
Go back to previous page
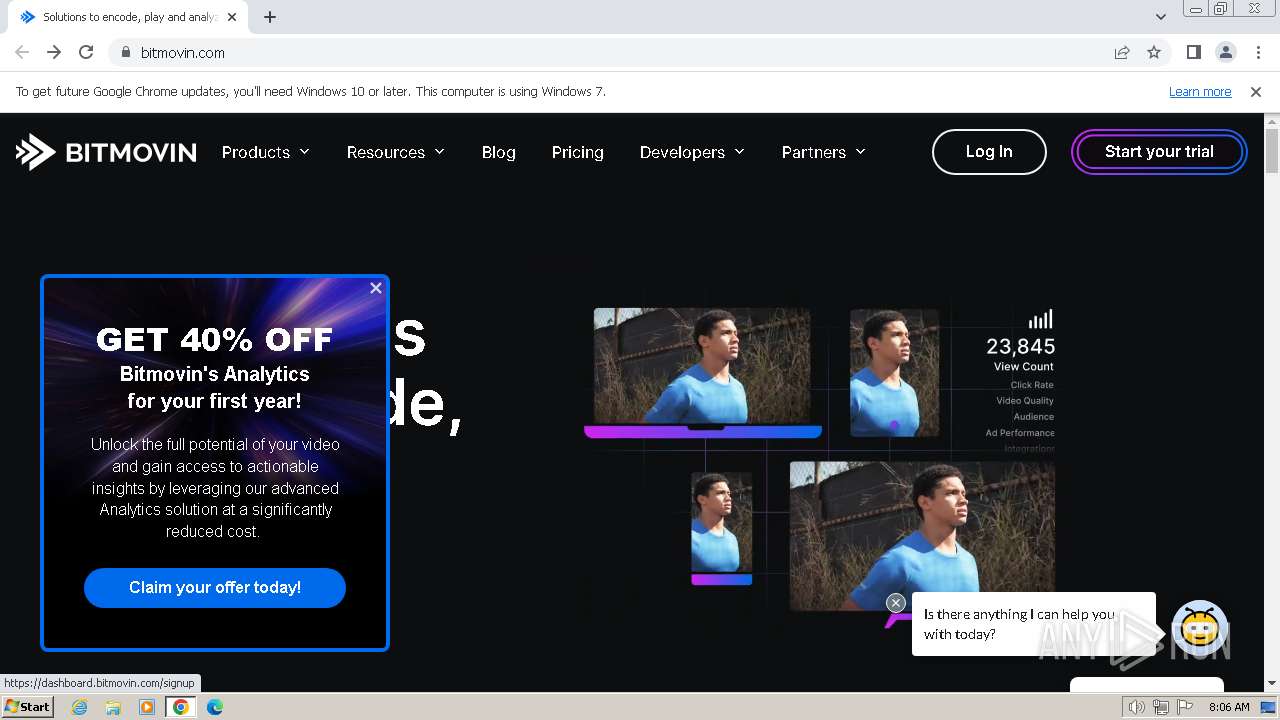point(22,52)
